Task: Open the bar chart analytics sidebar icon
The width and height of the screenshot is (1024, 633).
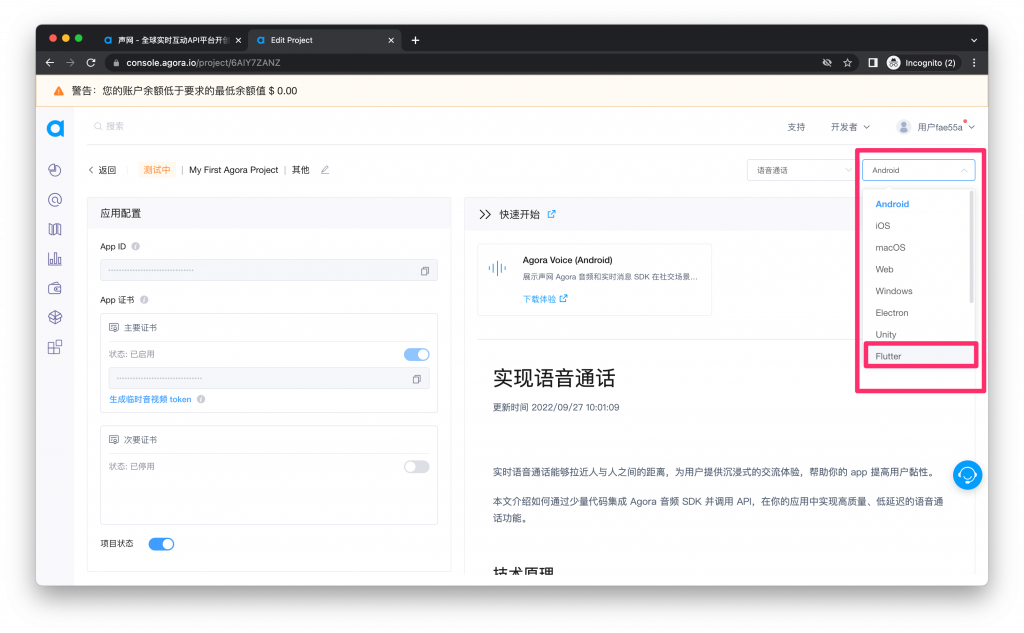Action: click(55, 259)
